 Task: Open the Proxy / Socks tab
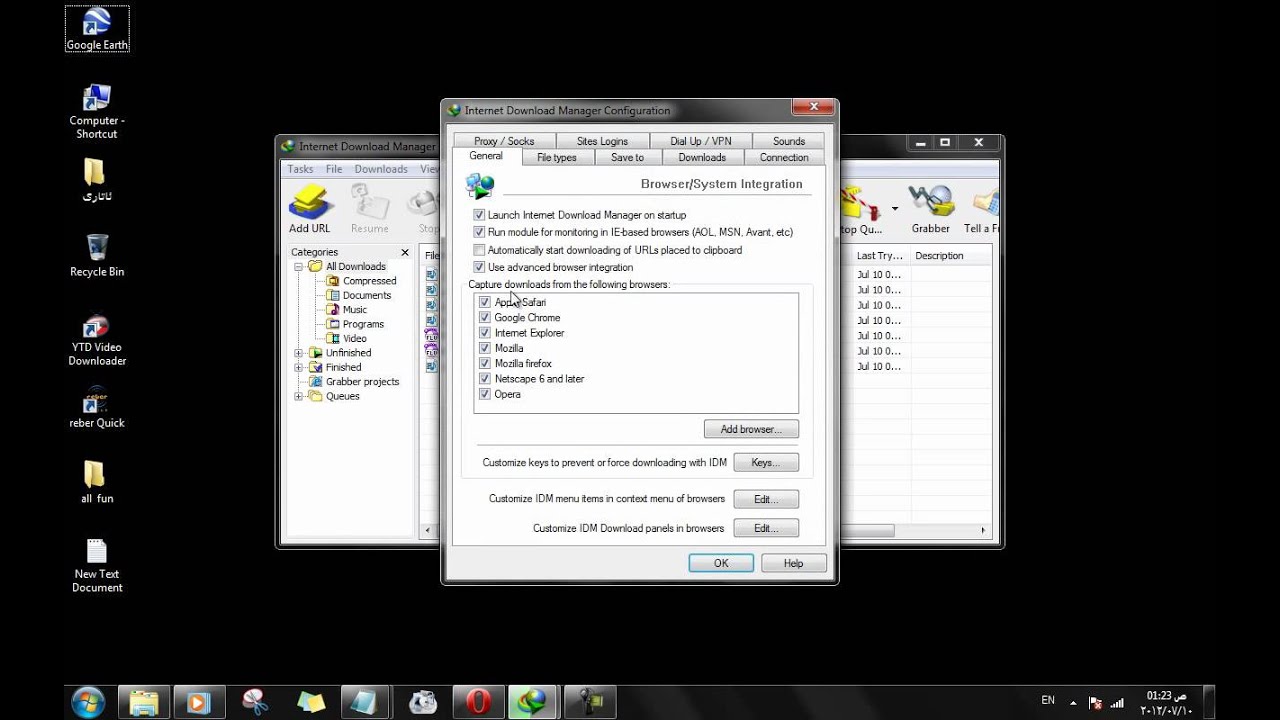click(504, 141)
